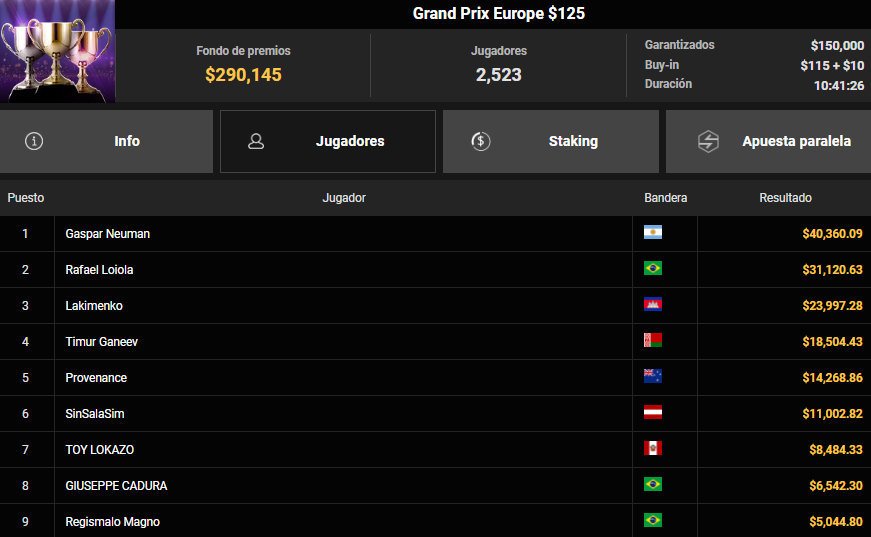Click the Resultado column header

[x=785, y=198]
